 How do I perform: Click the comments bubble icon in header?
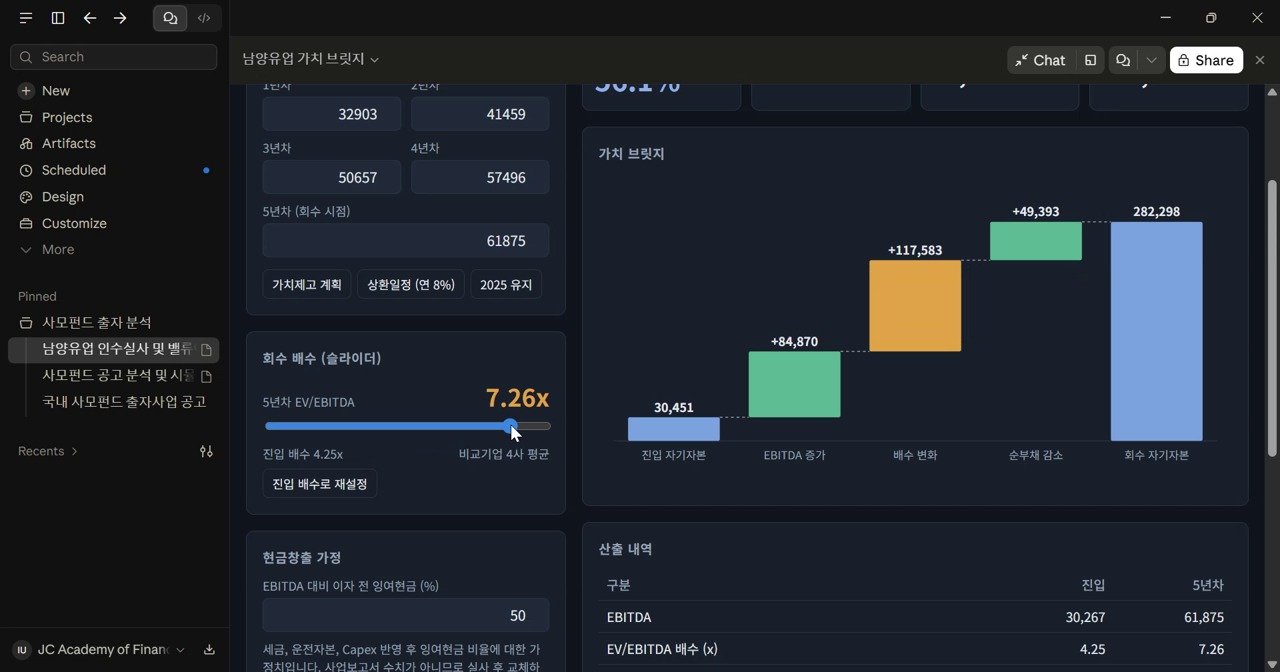click(1123, 60)
